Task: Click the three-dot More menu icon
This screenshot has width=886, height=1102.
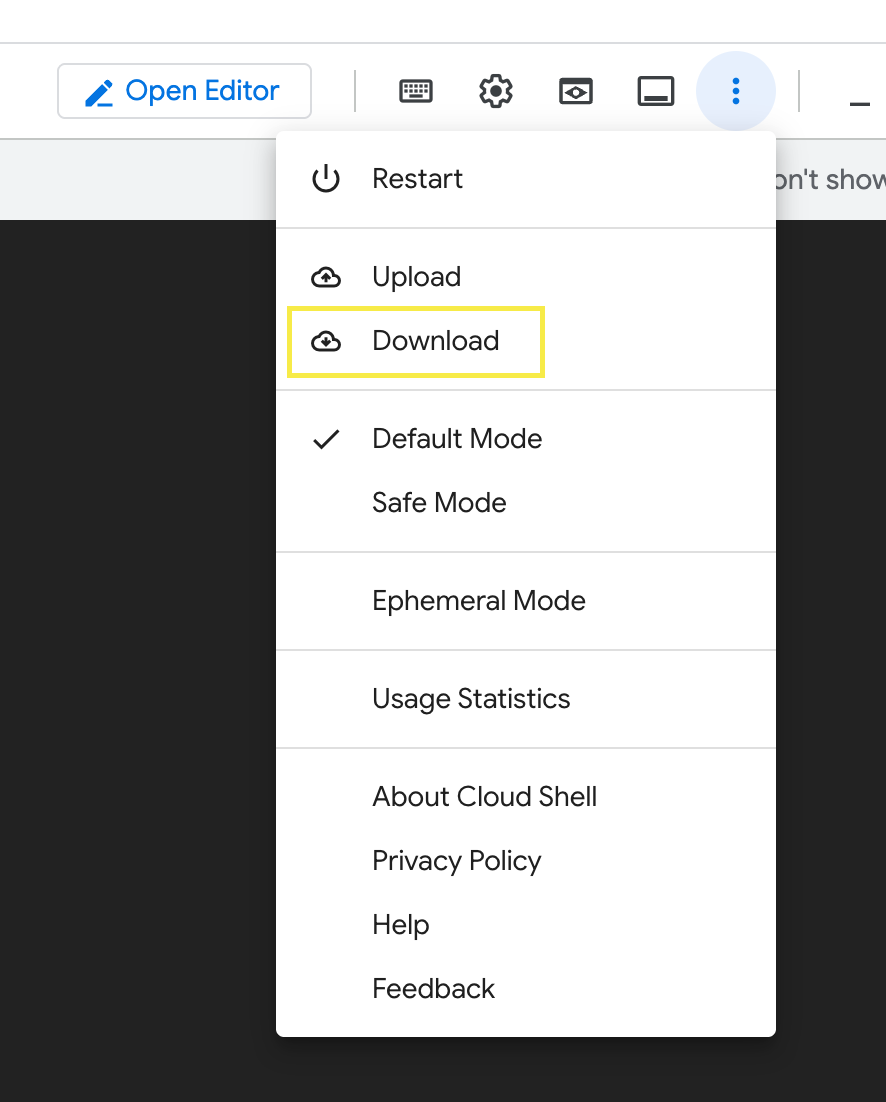Action: tap(736, 91)
